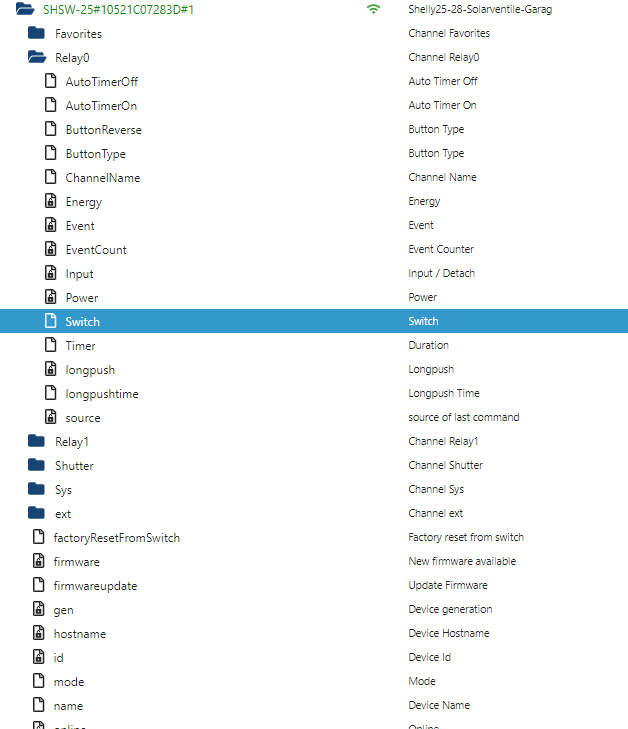
Task: Click the green Wi-Fi connection status icon
Action: [x=373, y=9]
